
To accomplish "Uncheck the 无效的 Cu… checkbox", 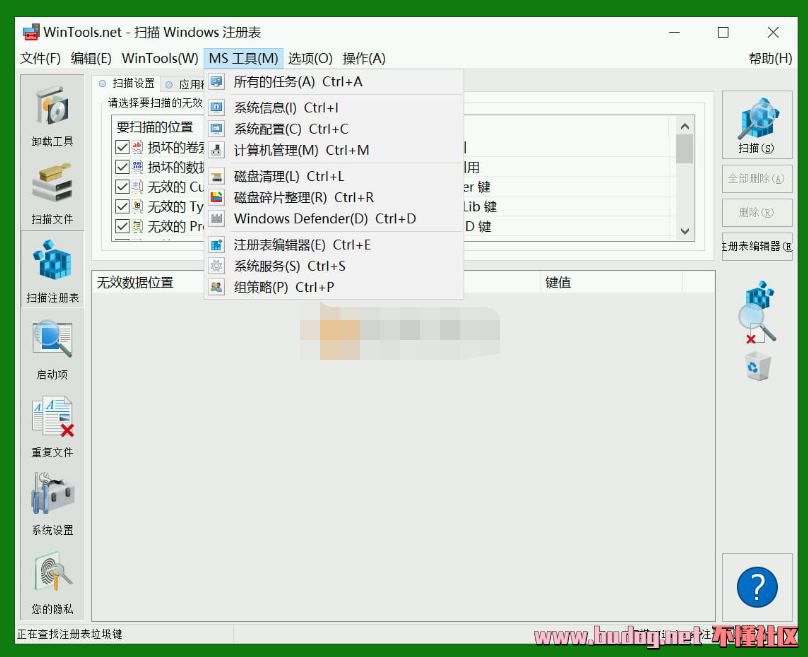I will (122, 187).
